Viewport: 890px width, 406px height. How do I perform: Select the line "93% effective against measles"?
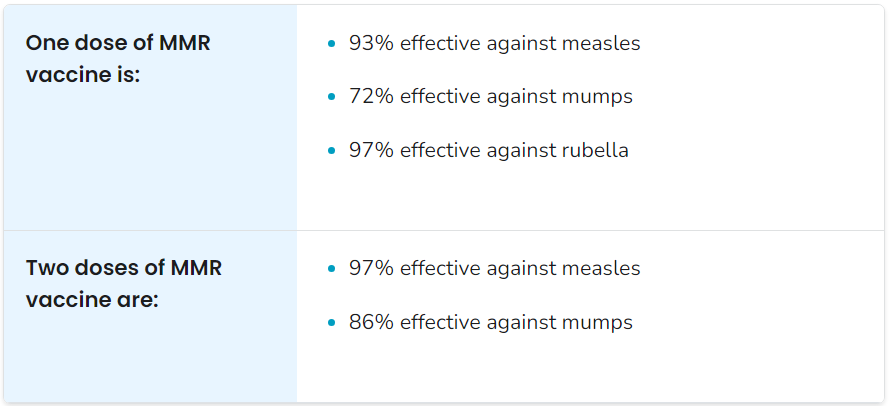pos(494,43)
